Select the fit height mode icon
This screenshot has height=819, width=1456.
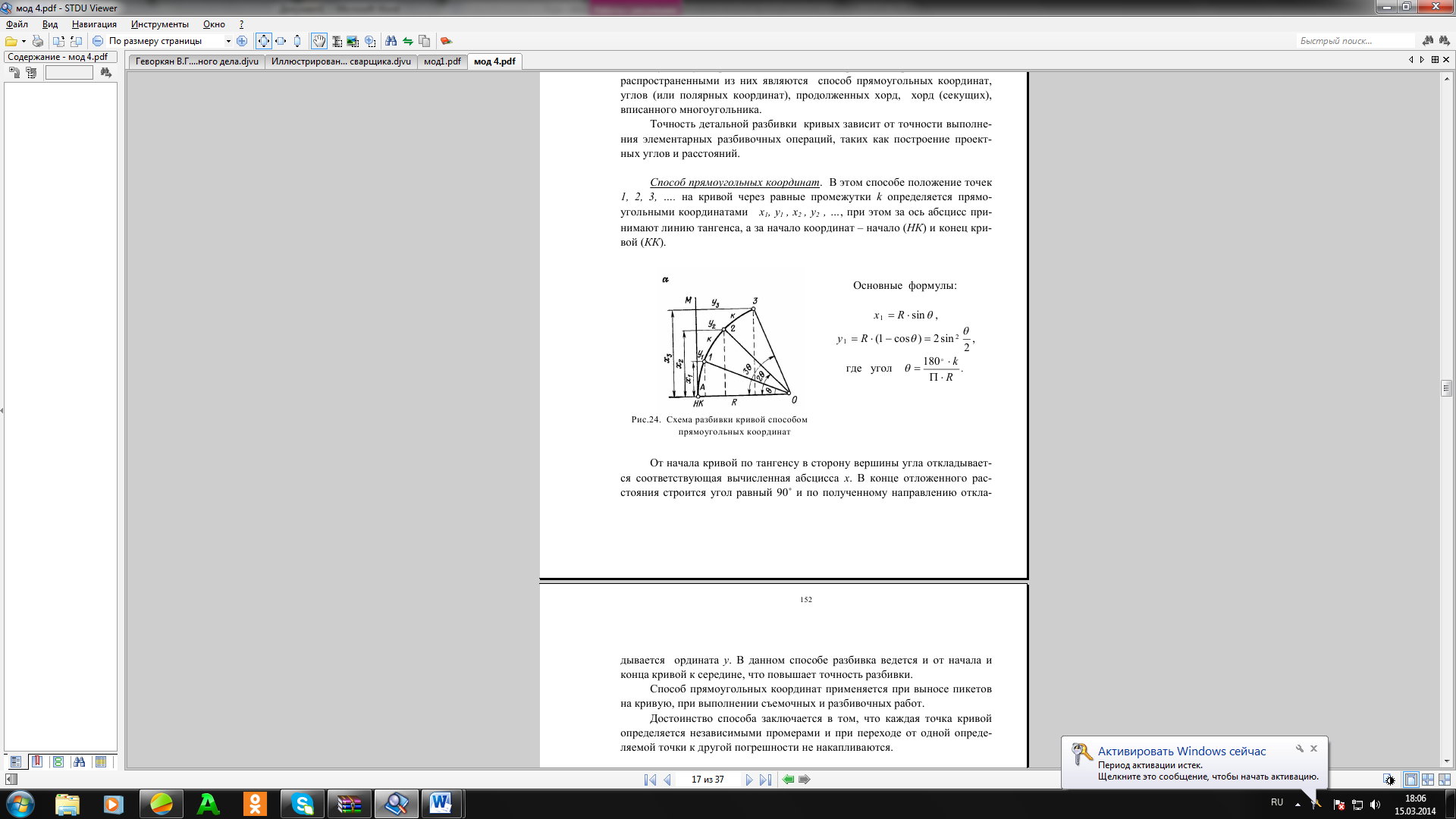[x=297, y=41]
